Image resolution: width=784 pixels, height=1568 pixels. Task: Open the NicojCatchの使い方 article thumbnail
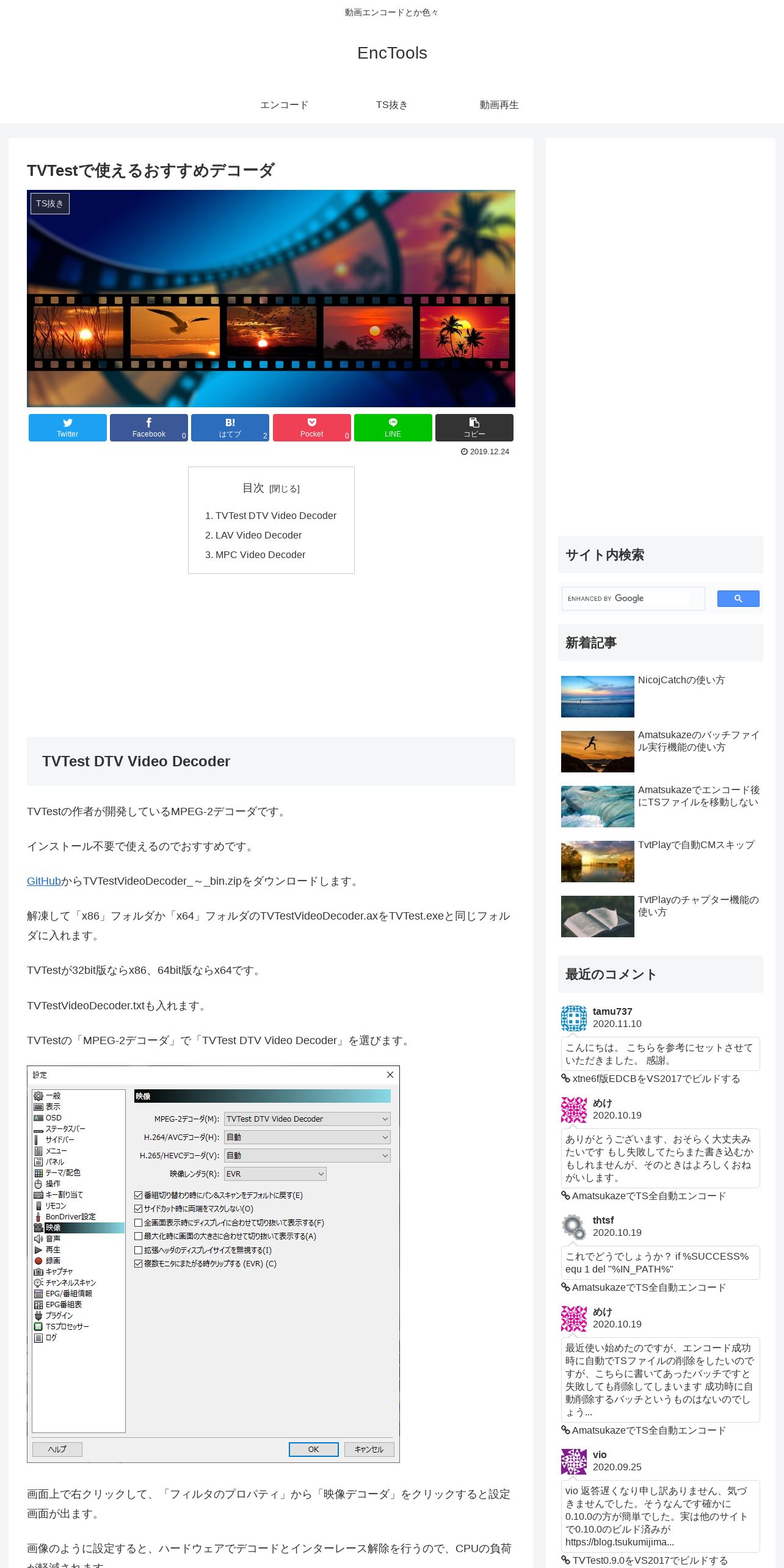[x=598, y=697]
